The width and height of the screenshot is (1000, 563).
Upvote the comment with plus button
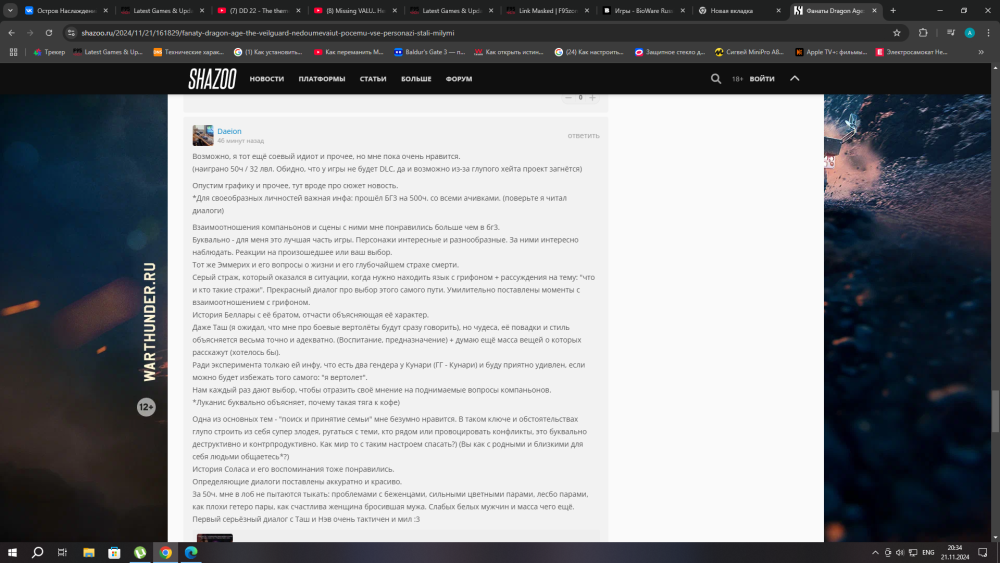(592, 97)
